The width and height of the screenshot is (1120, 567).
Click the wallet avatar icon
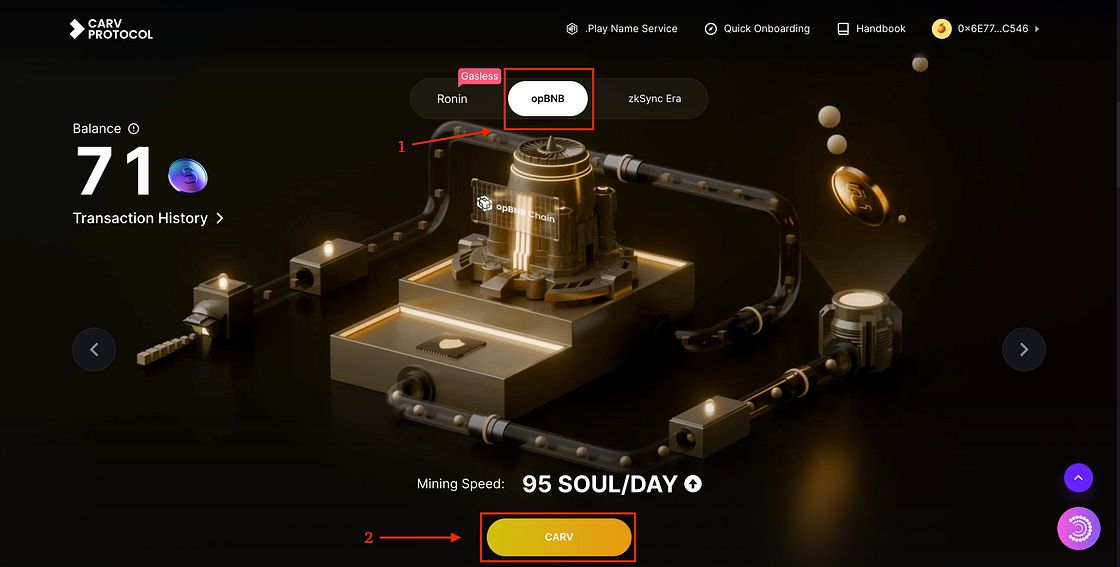tap(941, 29)
